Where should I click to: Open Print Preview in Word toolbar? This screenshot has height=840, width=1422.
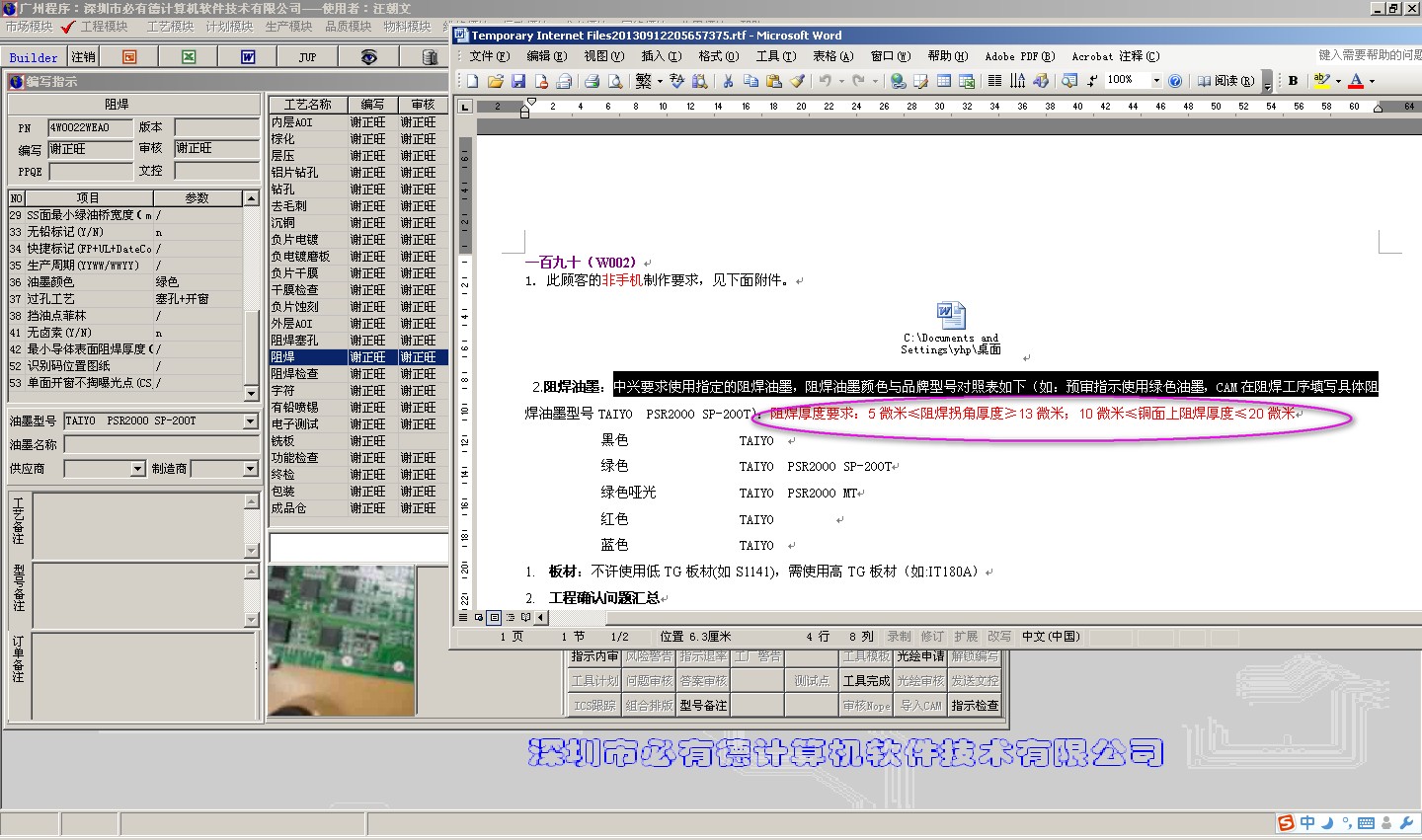click(615, 81)
